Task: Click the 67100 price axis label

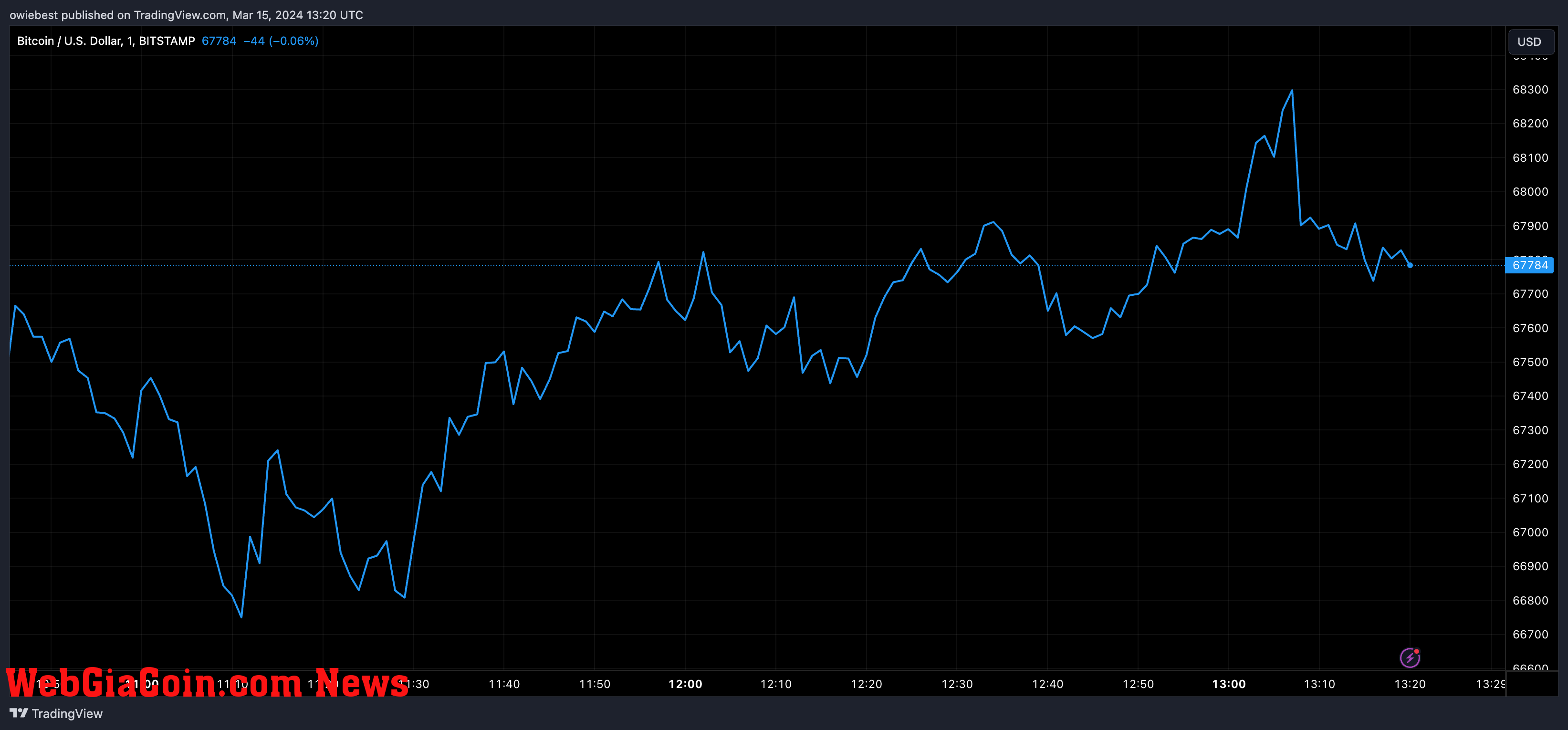Action: coord(1530,498)
